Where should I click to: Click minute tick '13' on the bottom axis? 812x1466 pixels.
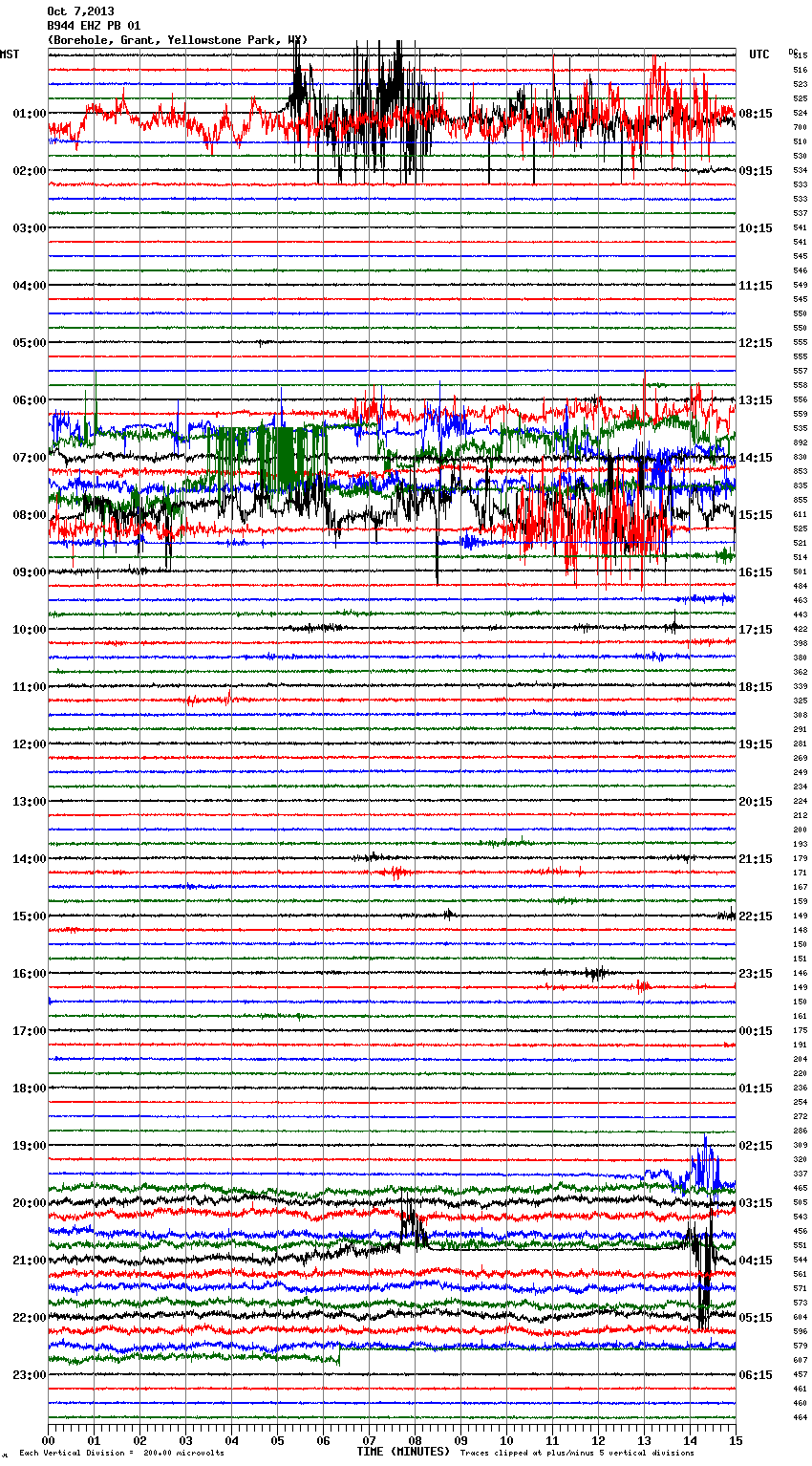(644, 1440)
